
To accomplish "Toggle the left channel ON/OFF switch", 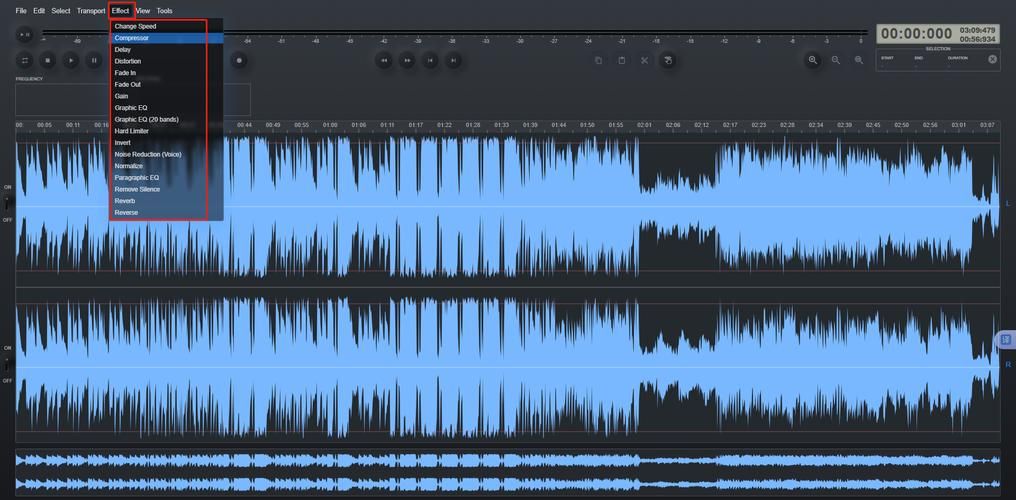I will 9,203.
